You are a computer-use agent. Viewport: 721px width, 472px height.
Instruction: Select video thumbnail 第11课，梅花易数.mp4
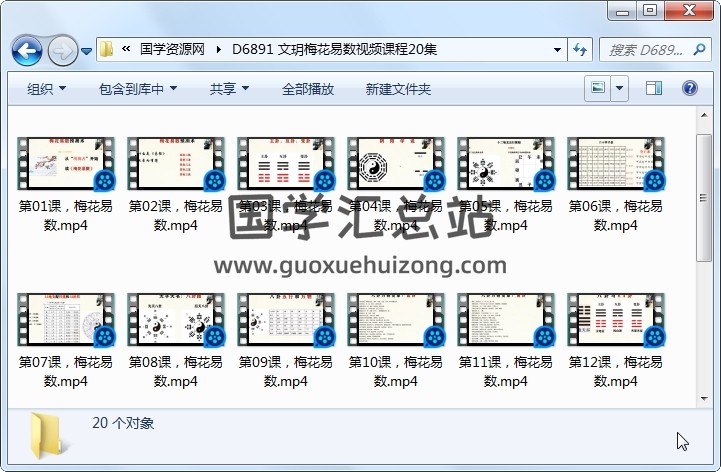(505, 320)
